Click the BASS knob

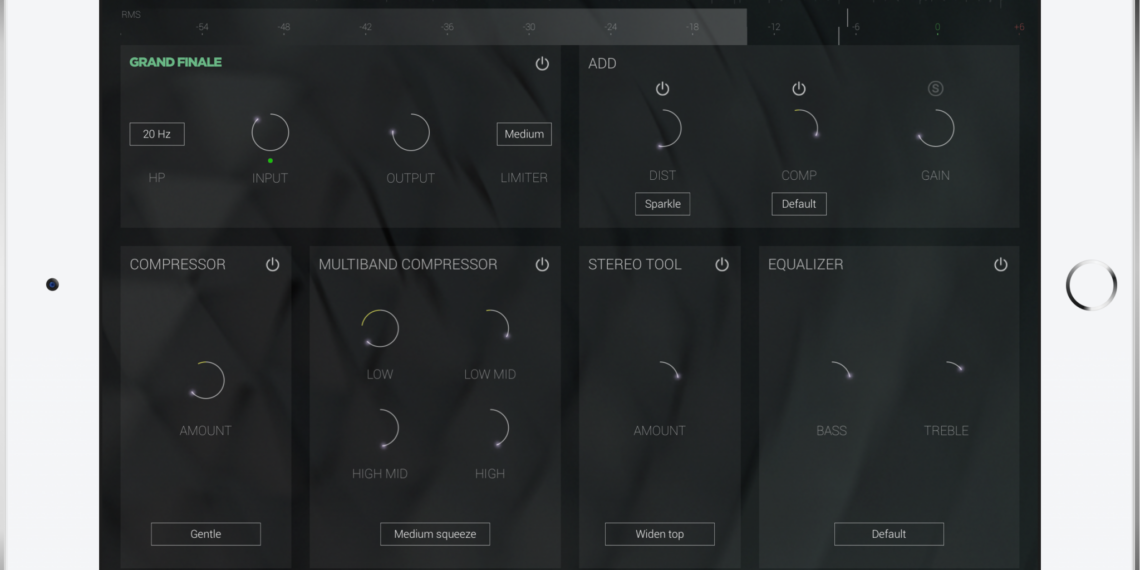(832, 380)
